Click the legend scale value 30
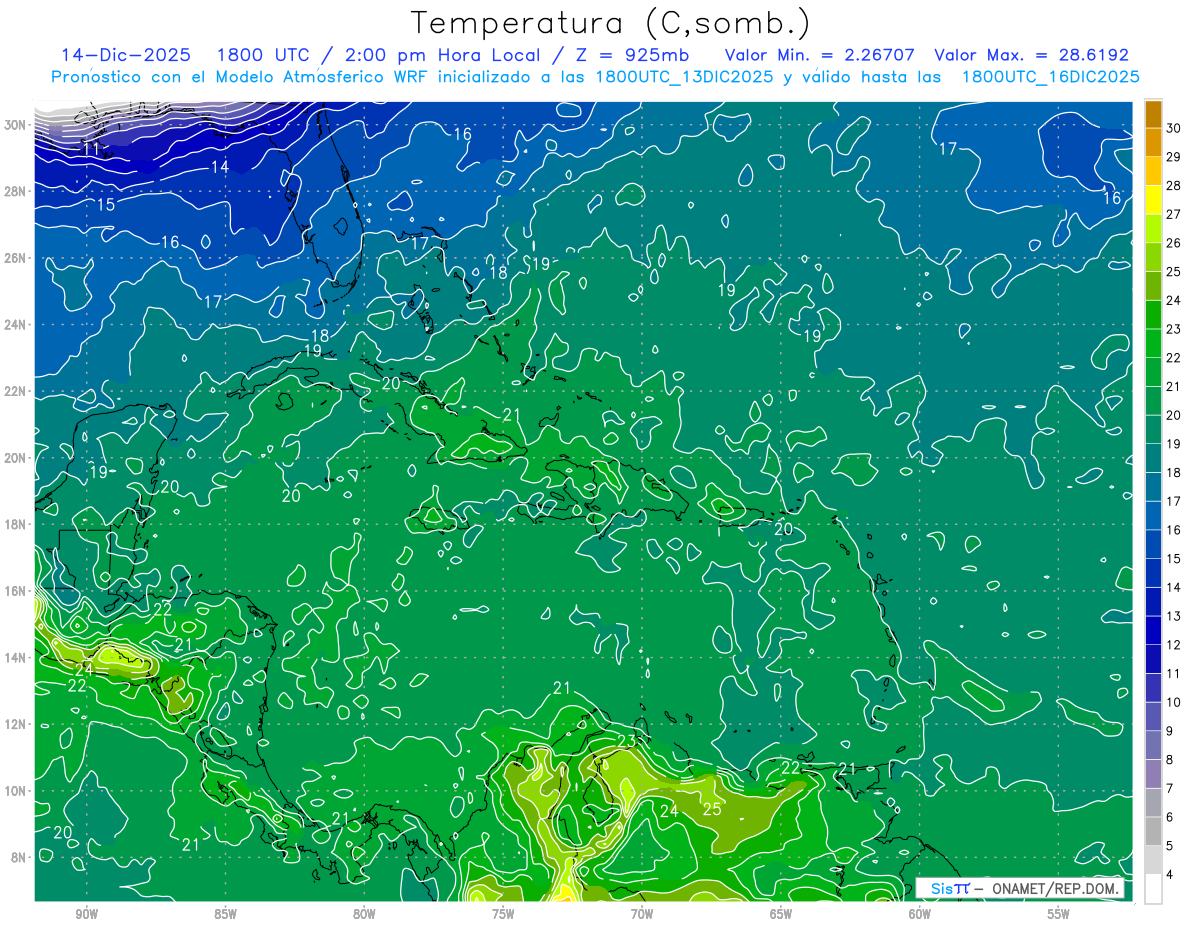Viewport: 1200px width, 927px height. coord(1174,128)
